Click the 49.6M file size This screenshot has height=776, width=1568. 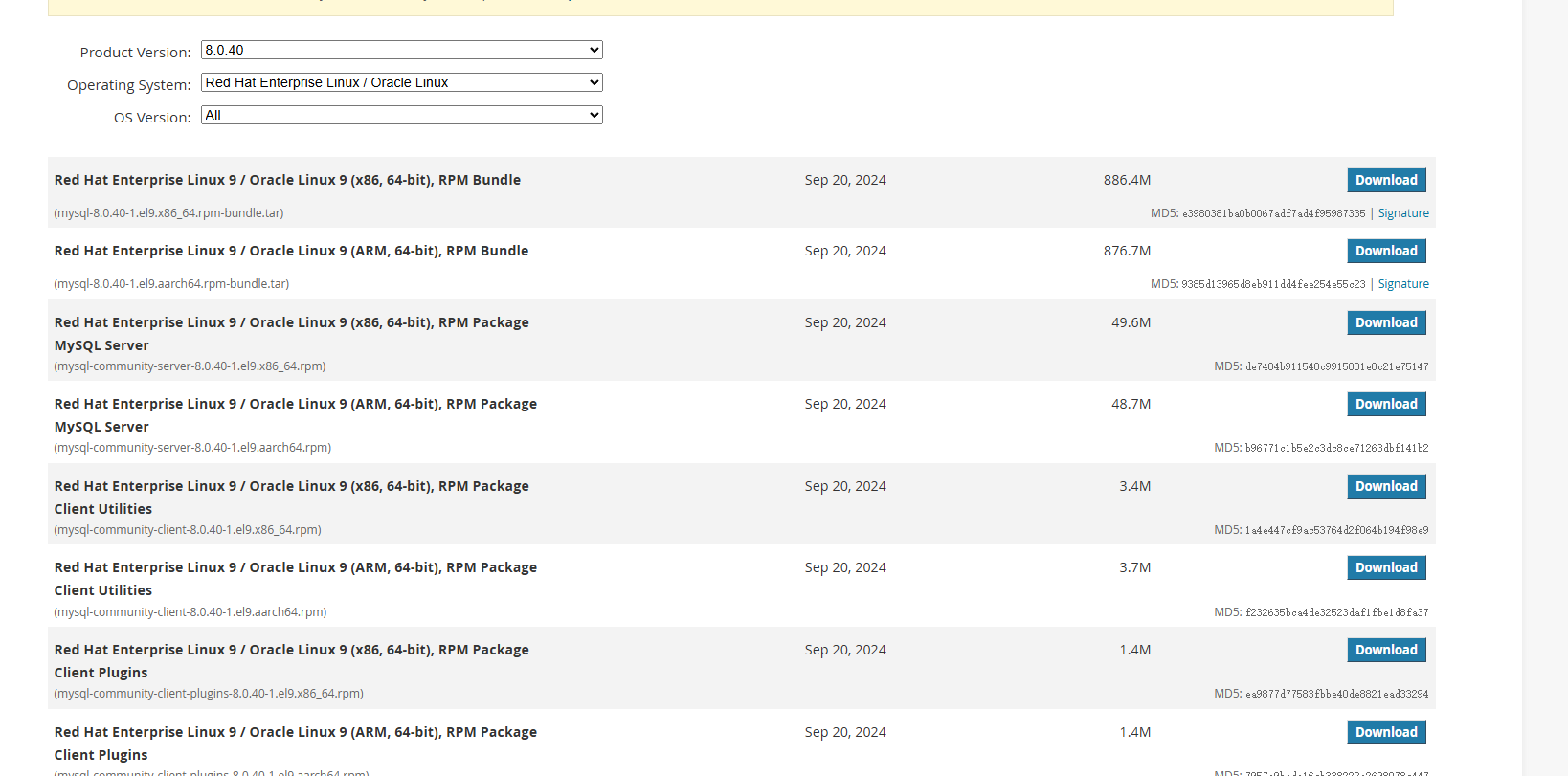coord(1131,322)
